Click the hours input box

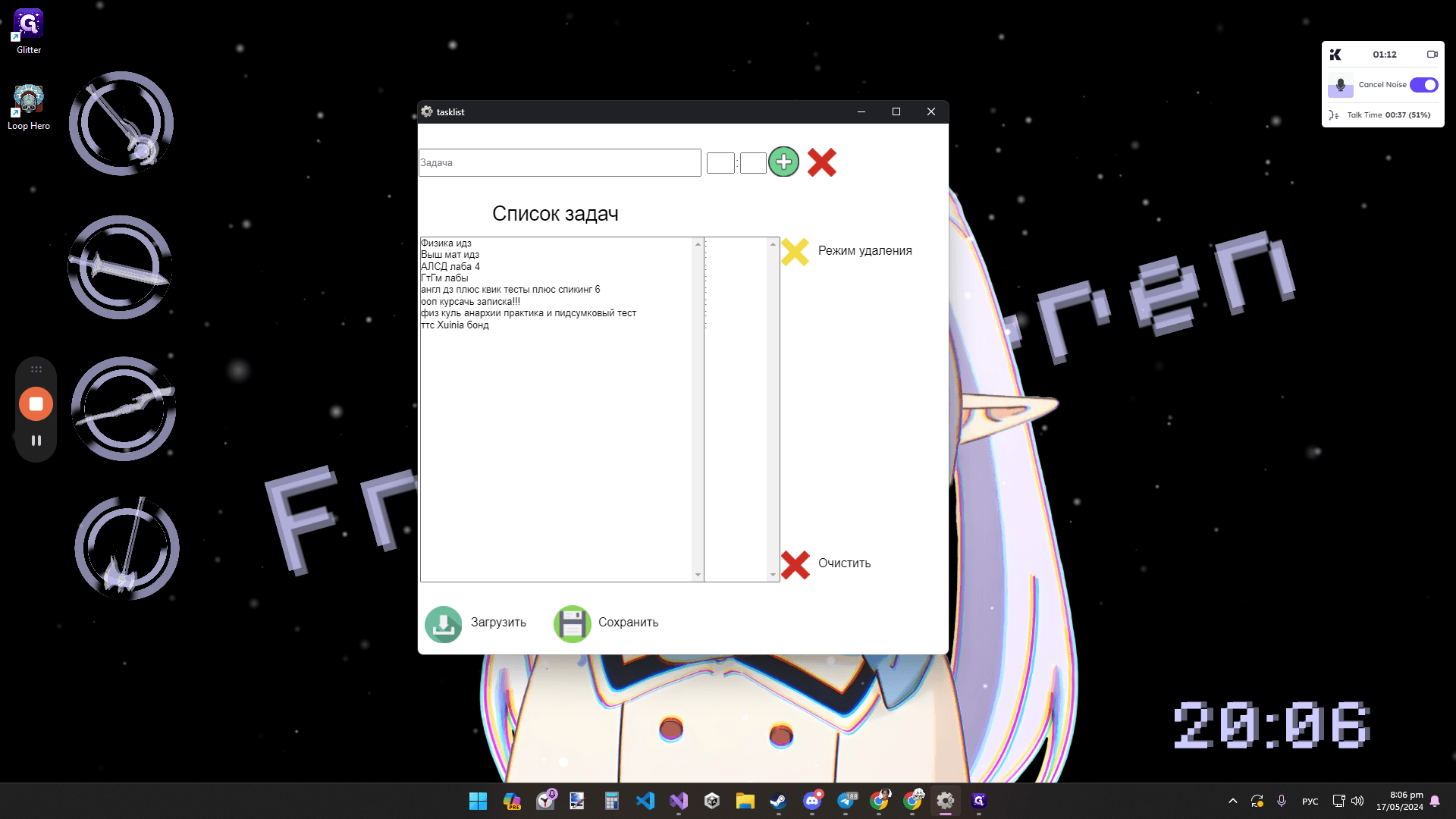coord(720,163)
